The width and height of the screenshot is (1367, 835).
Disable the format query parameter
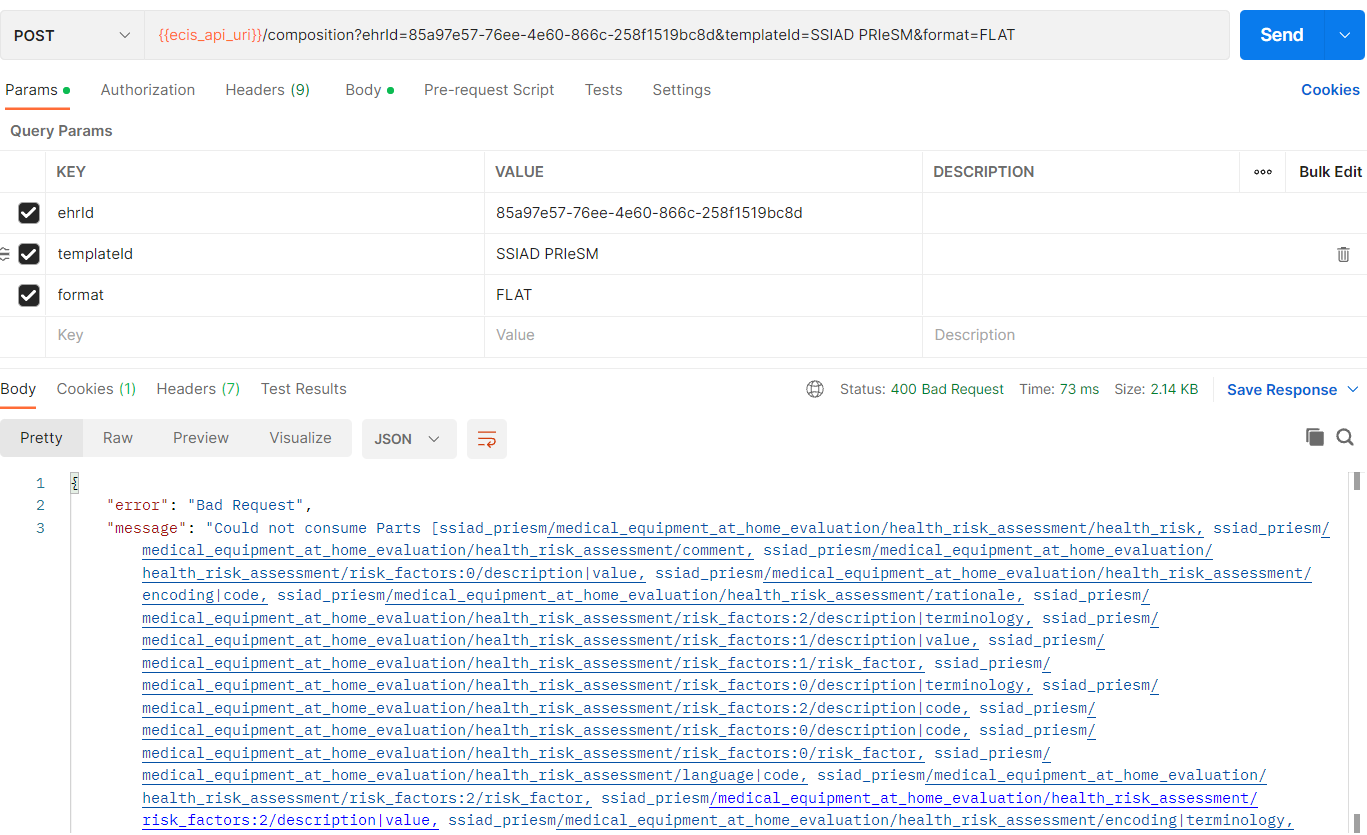coord(28,295)
